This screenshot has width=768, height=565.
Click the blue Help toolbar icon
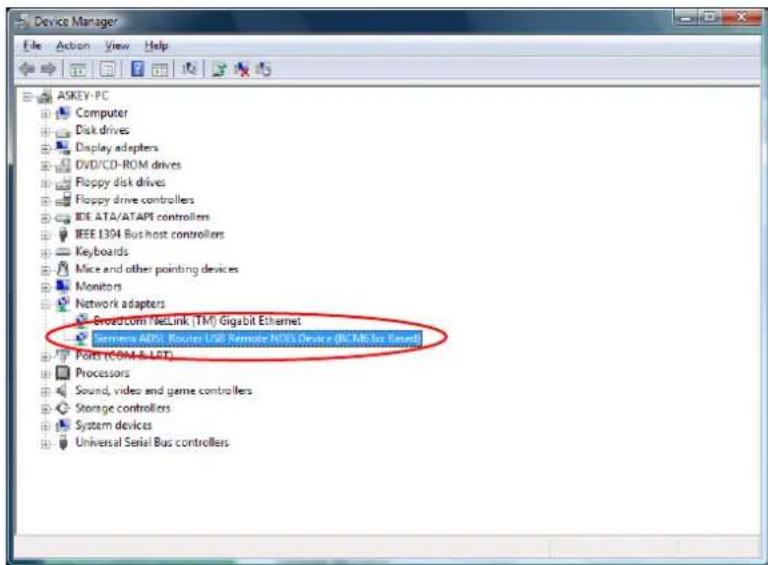138,69
